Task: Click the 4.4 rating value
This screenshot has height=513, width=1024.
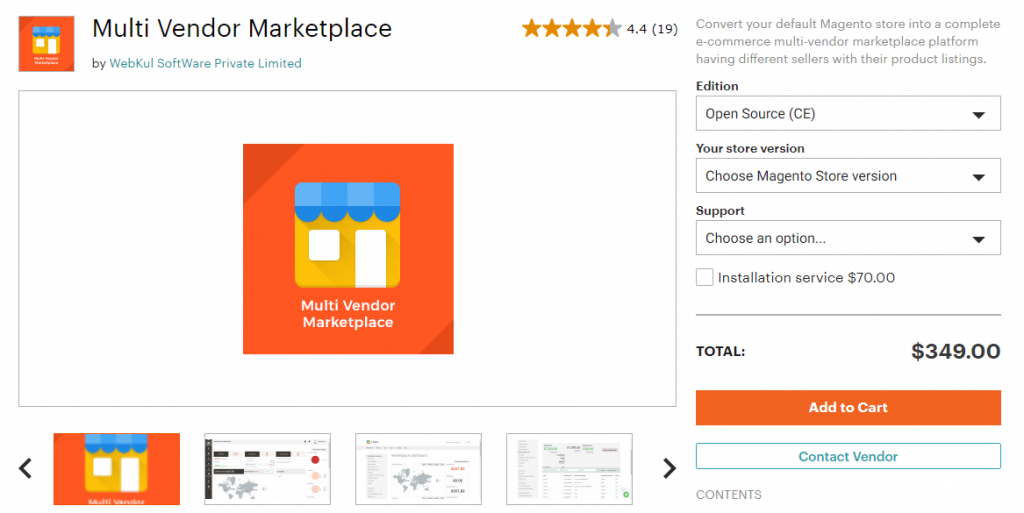Action: click(x=637, y=29)
